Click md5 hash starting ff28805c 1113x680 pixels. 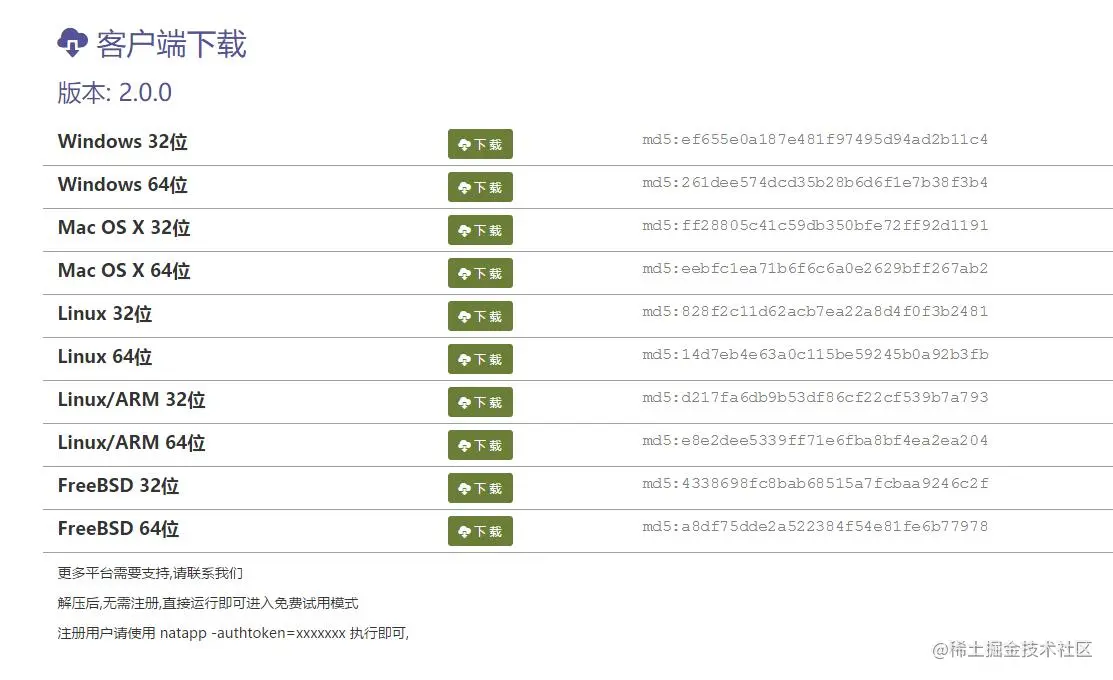click(815, 225)
